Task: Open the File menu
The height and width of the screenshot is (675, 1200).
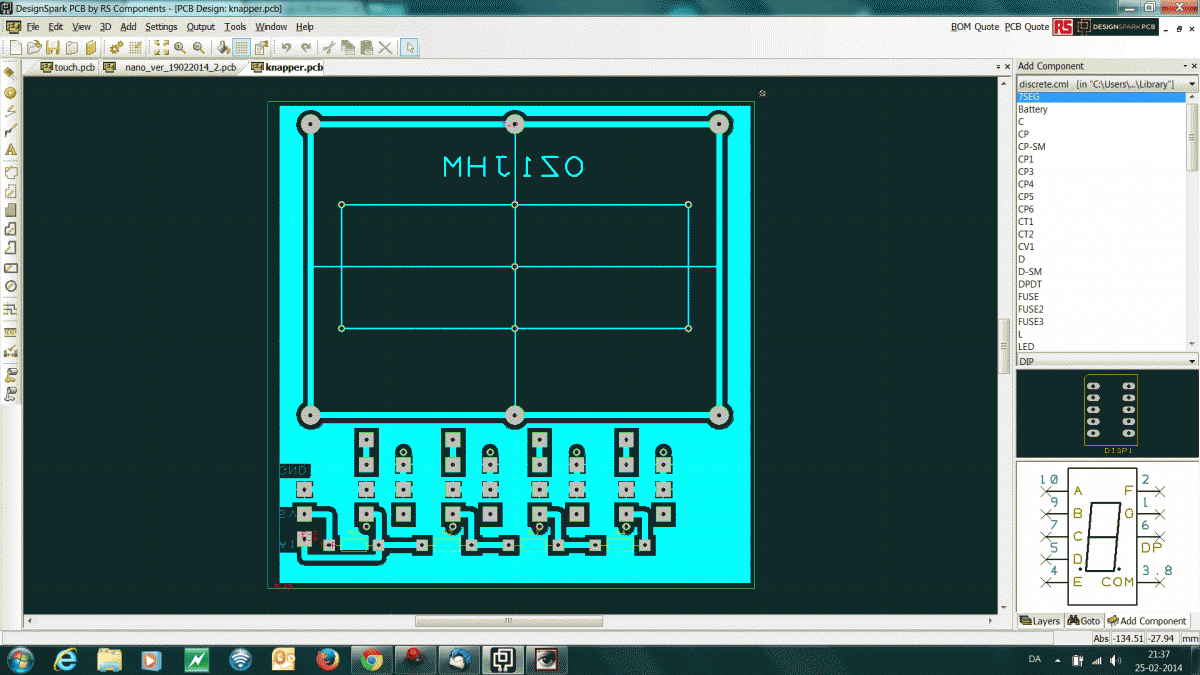Action: click(33, 27)
